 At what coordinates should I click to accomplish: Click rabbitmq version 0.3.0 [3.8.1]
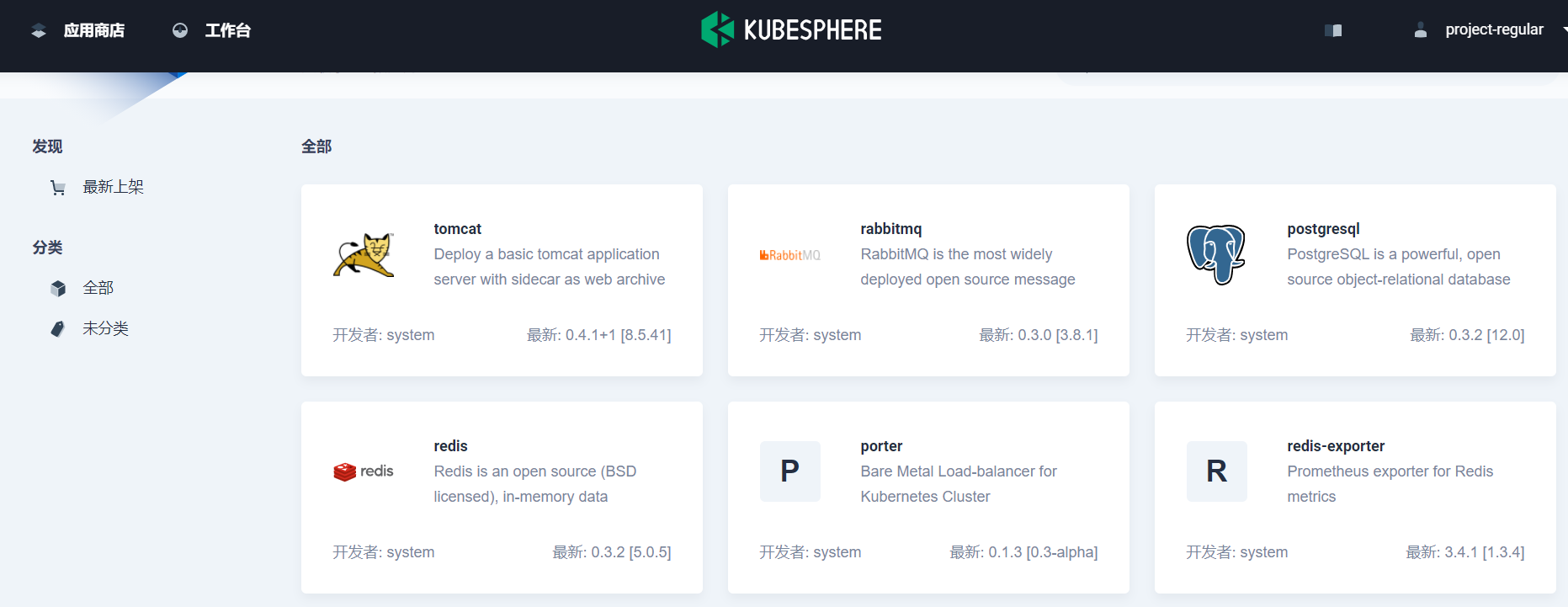tap(1039, 335)
